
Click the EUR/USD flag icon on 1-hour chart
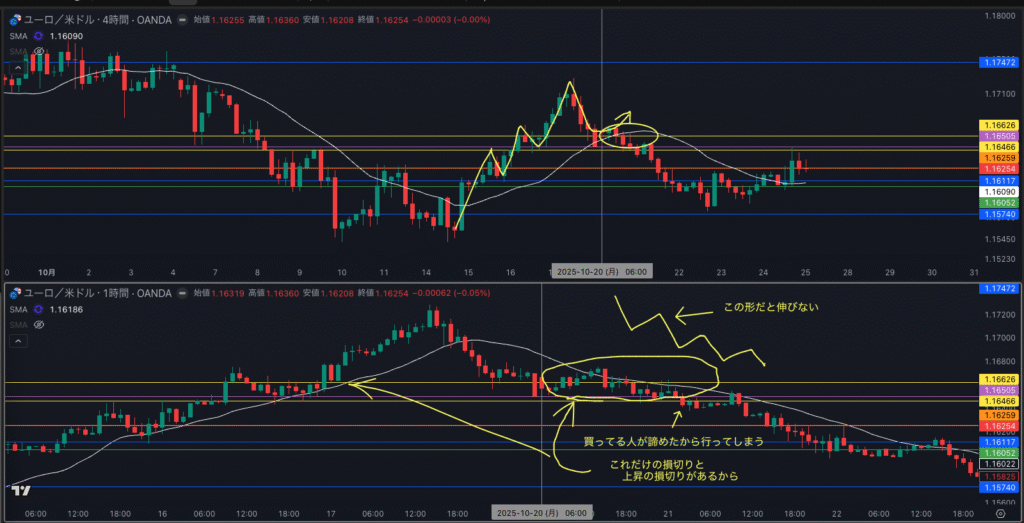[x=13, y=293]
